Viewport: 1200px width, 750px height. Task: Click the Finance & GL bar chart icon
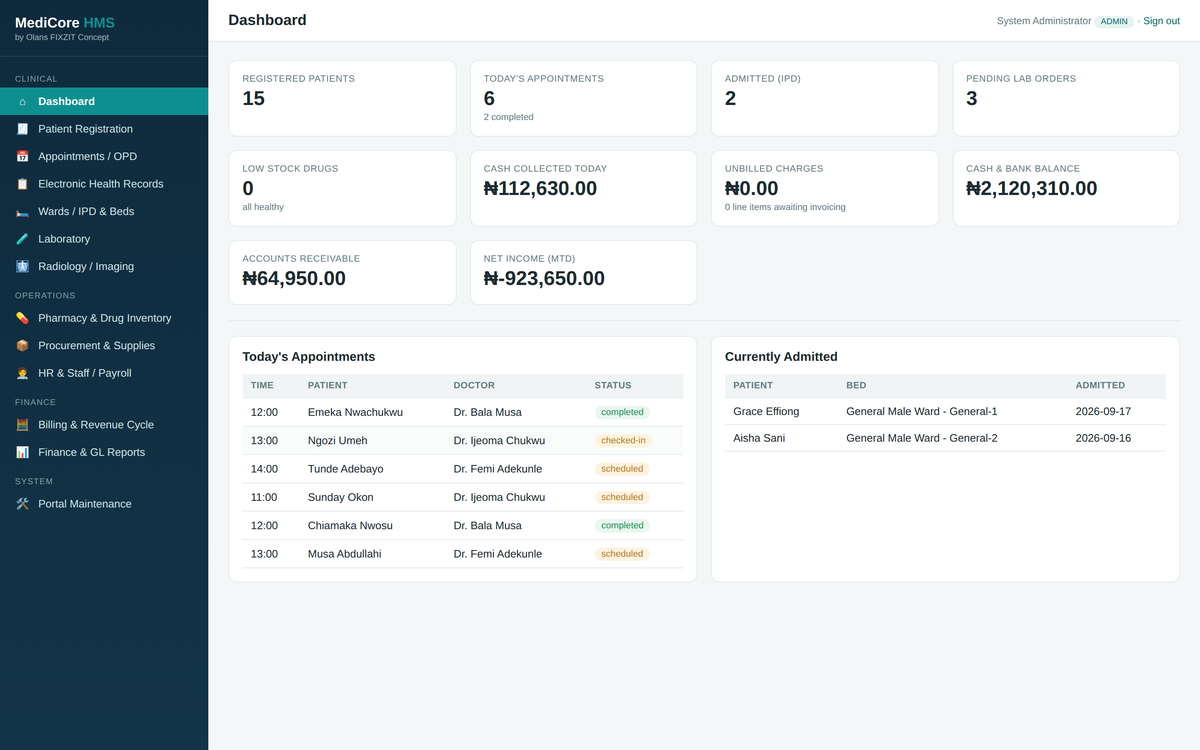point(22,452)
